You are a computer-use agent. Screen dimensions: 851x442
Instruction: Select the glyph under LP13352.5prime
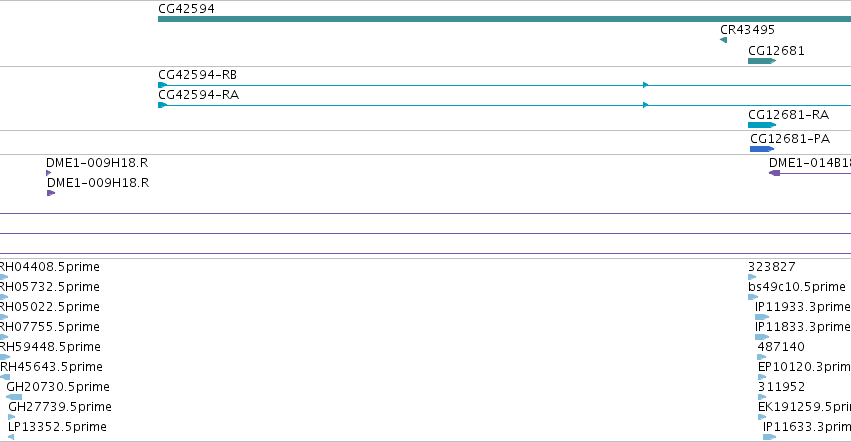11,437
